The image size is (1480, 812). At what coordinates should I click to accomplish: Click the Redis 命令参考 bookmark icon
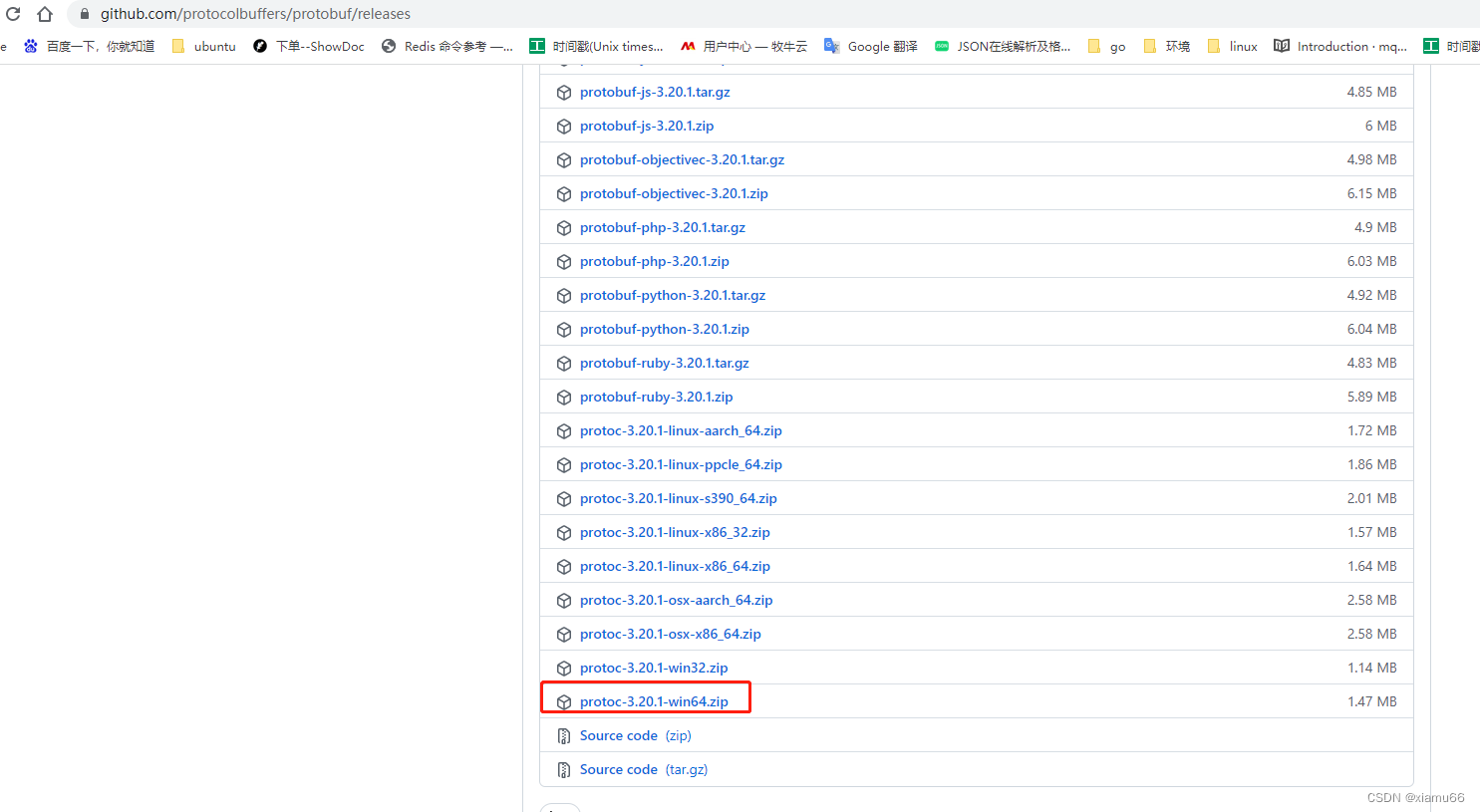tap(389, 46)
